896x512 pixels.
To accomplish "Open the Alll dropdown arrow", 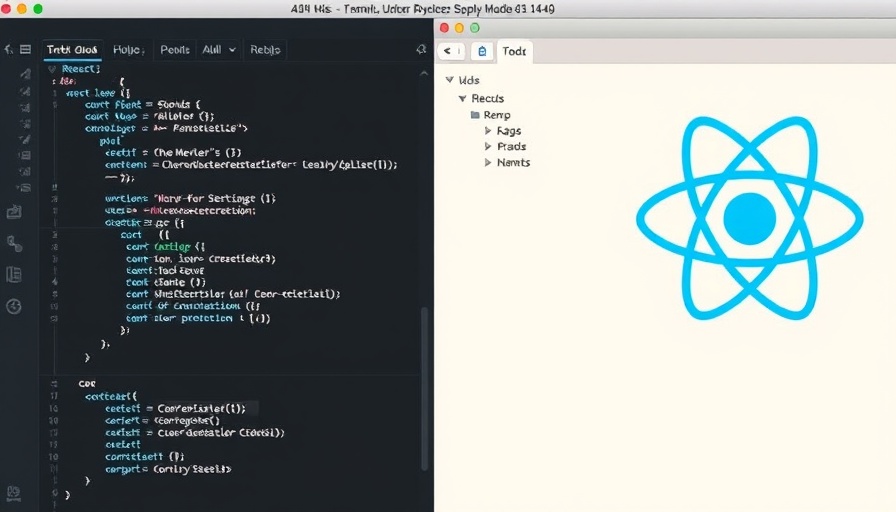I will click(232, 50).
